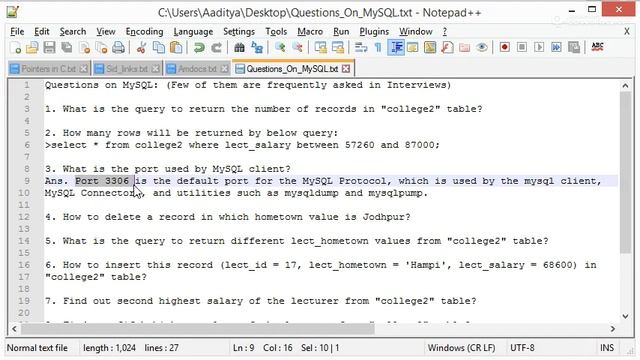Open the Edit menu
Screen dimensions: 640x360
pyautogui.click(x=42, y=31)
